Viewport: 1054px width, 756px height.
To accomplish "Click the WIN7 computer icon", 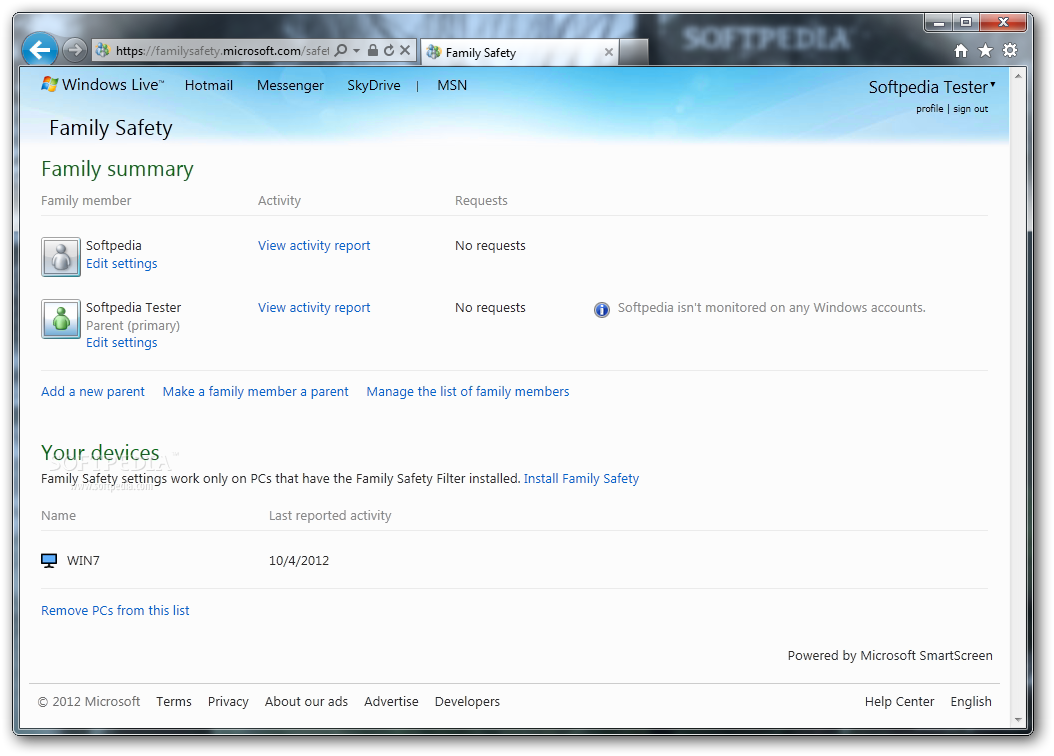I will [49, 560].
